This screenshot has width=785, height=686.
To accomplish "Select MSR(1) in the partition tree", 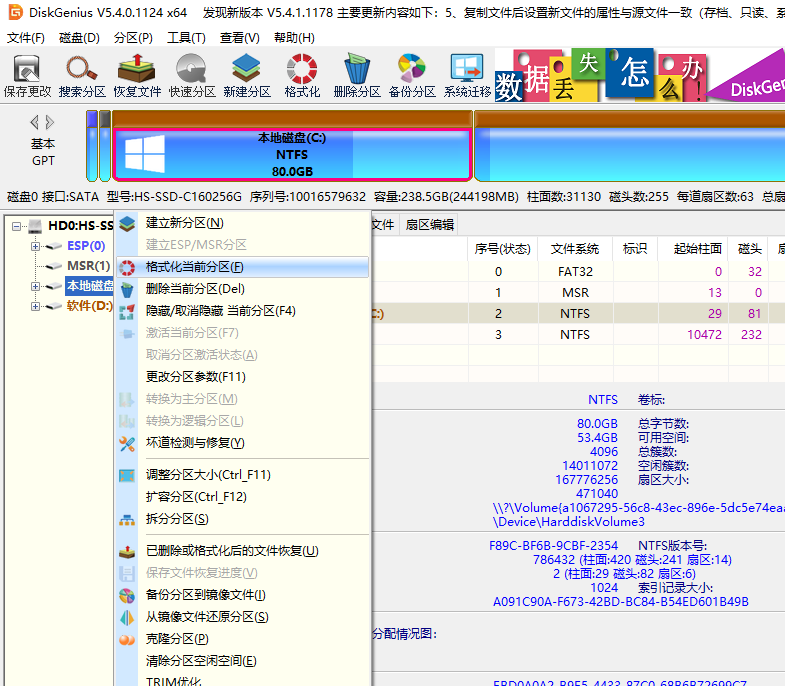I will coord(88,266).
